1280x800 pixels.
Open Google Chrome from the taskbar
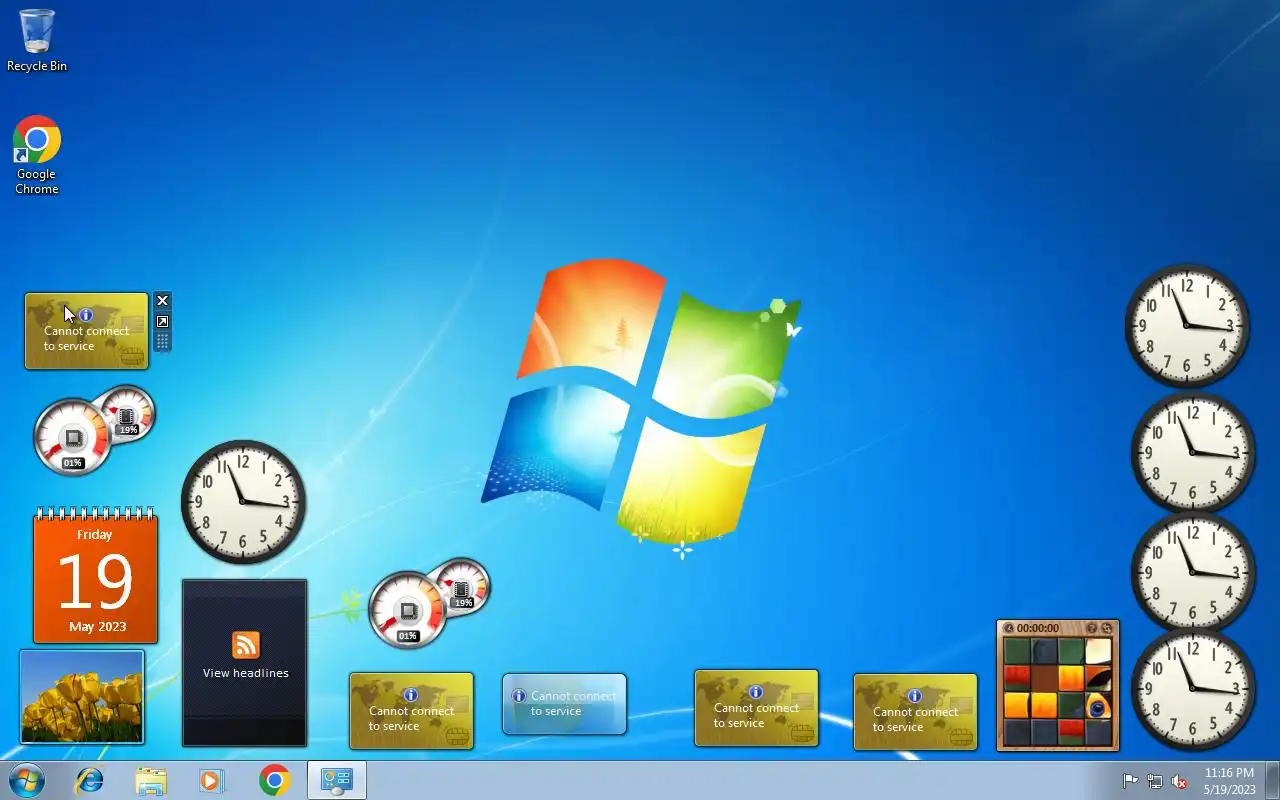(x=274, y=780)
